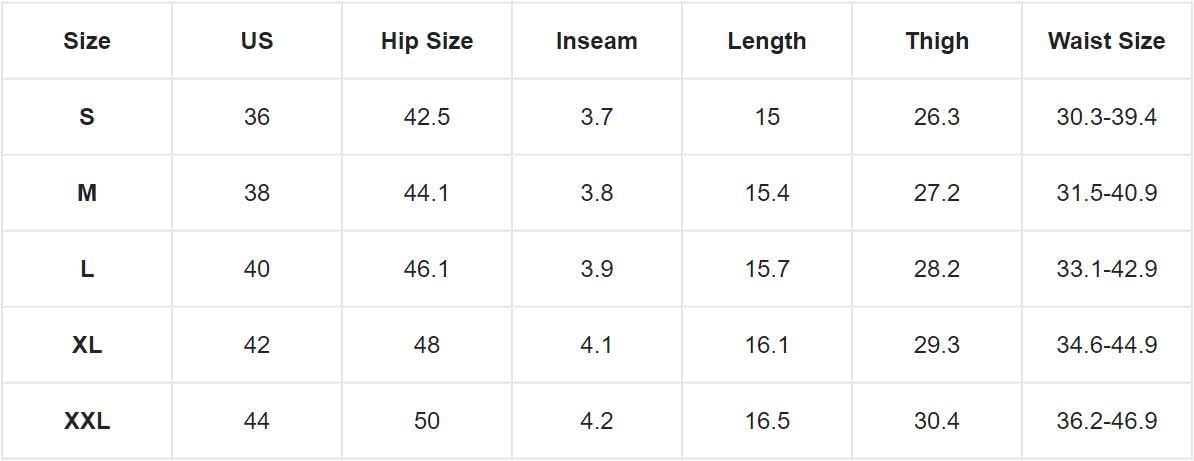
Task: Click the Waist Size header cell
Action: click(1106, 40)
